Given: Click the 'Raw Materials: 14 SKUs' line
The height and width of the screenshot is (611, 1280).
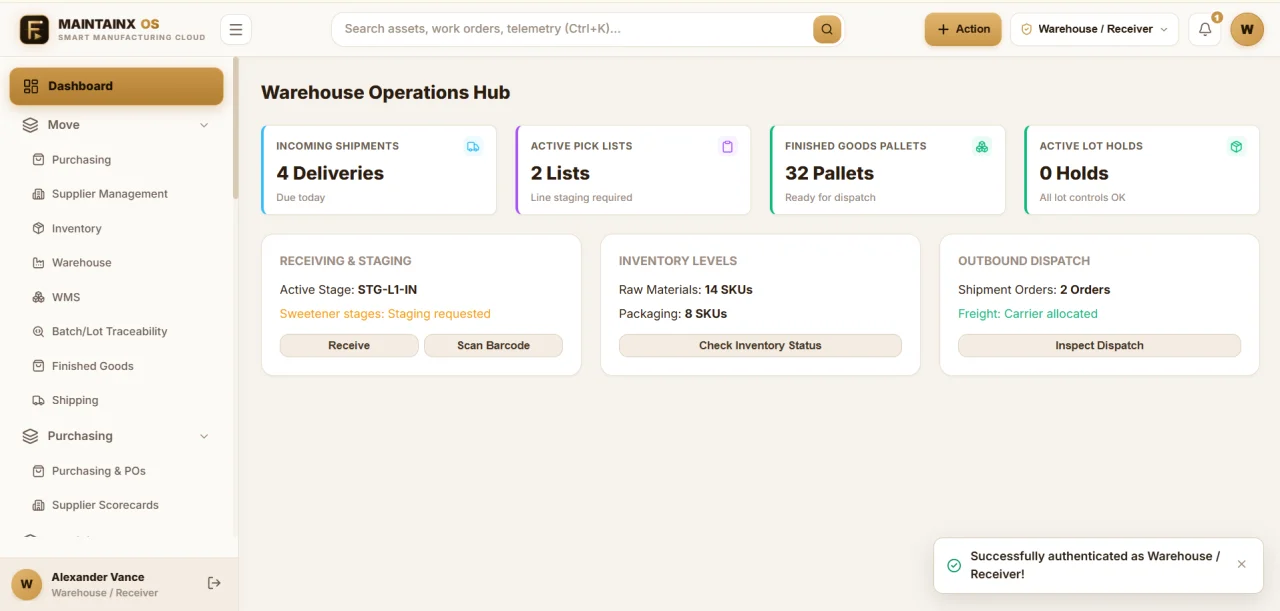Looking at the screenshot, I should click(x=686, y=290).
